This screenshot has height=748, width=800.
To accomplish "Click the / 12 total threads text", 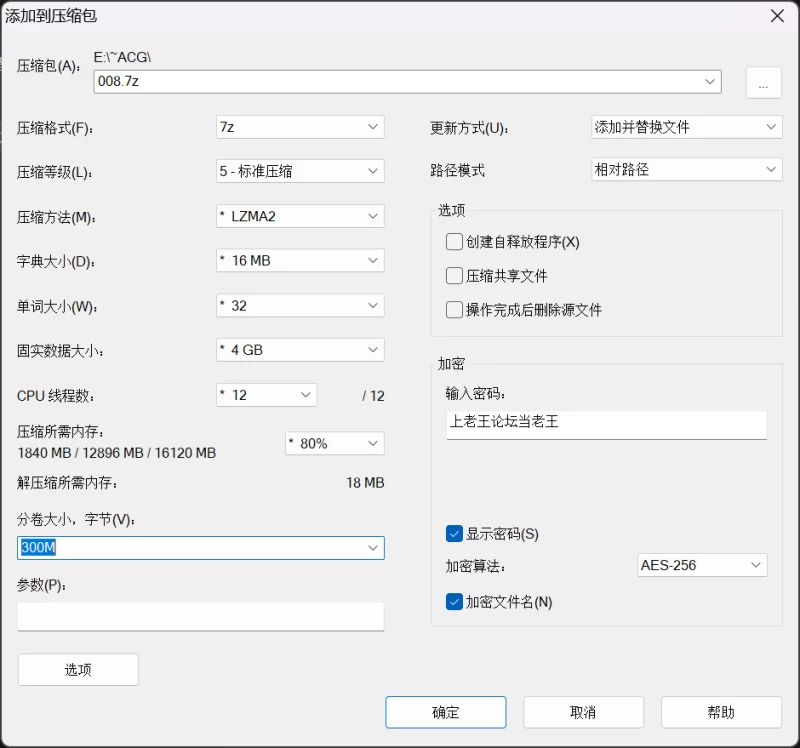I will point(373,396).
